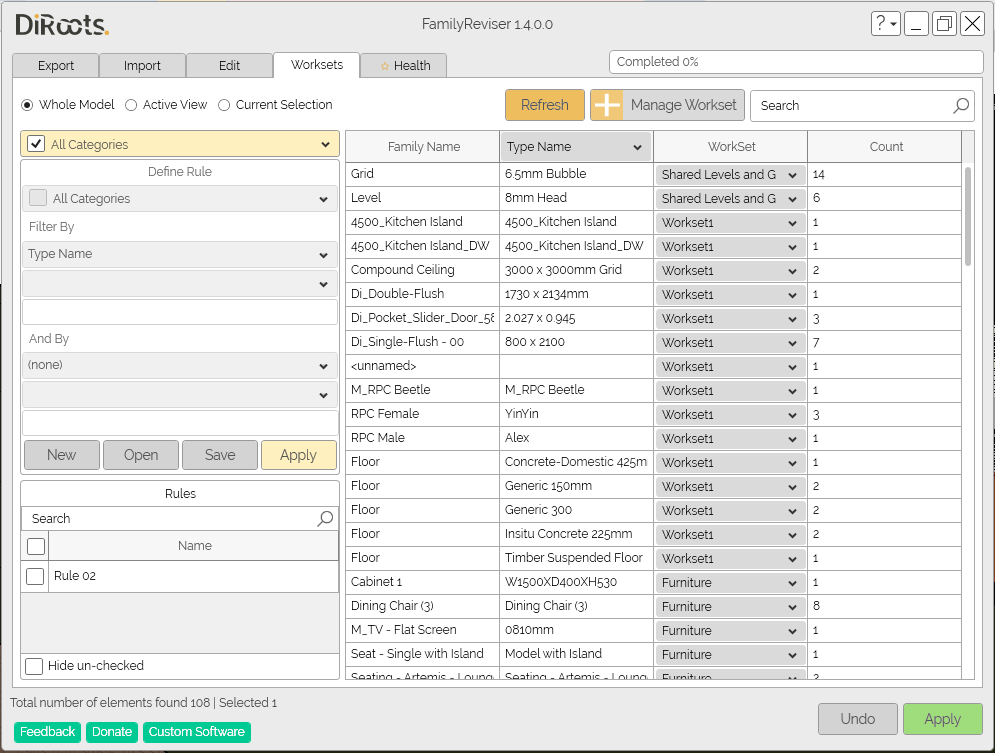
Task: Click the magnifier icon in Rules search
Action: (x=325, y=518)
